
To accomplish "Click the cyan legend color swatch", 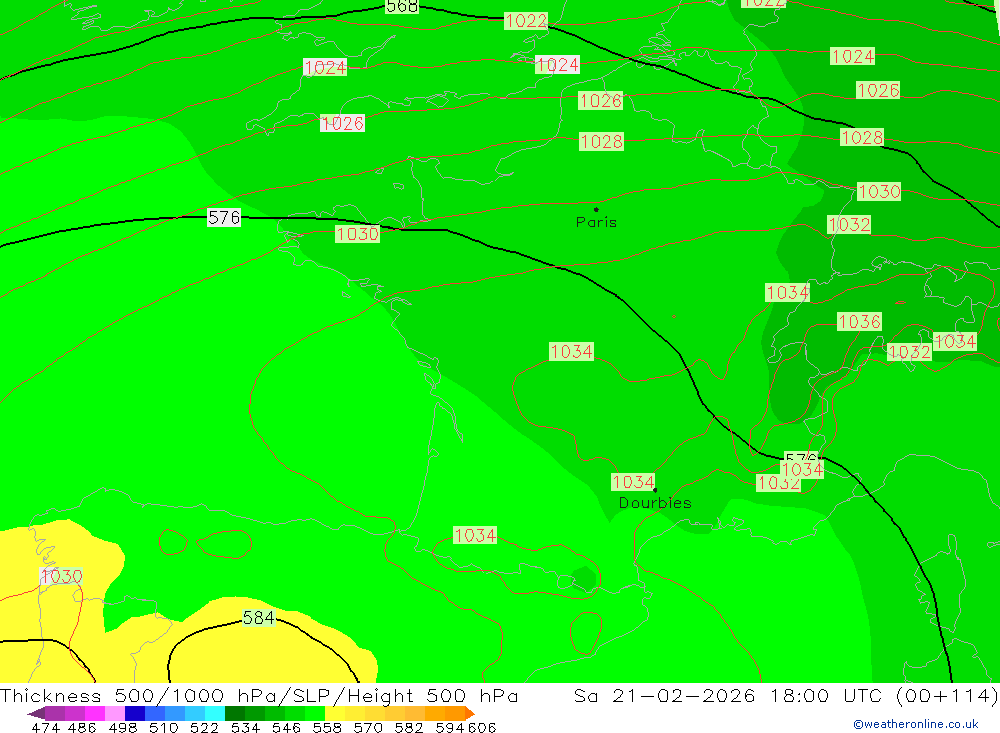I will [x=215, y=713].
